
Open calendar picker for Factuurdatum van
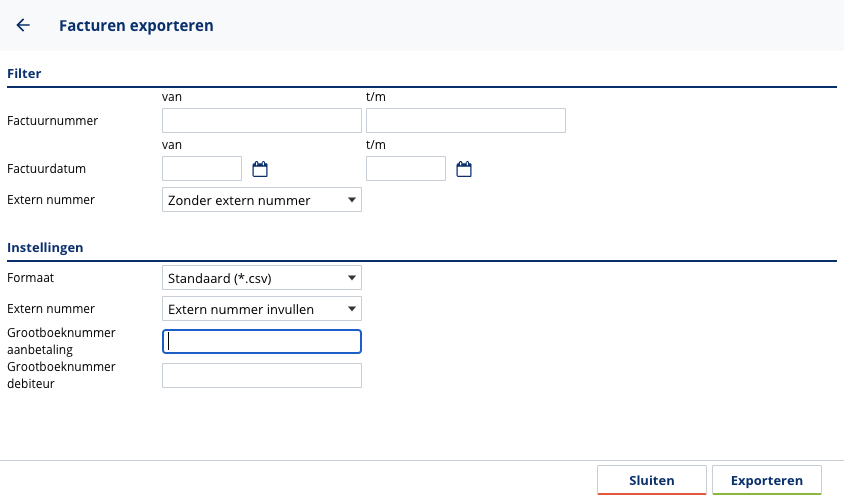coord(260,169)
